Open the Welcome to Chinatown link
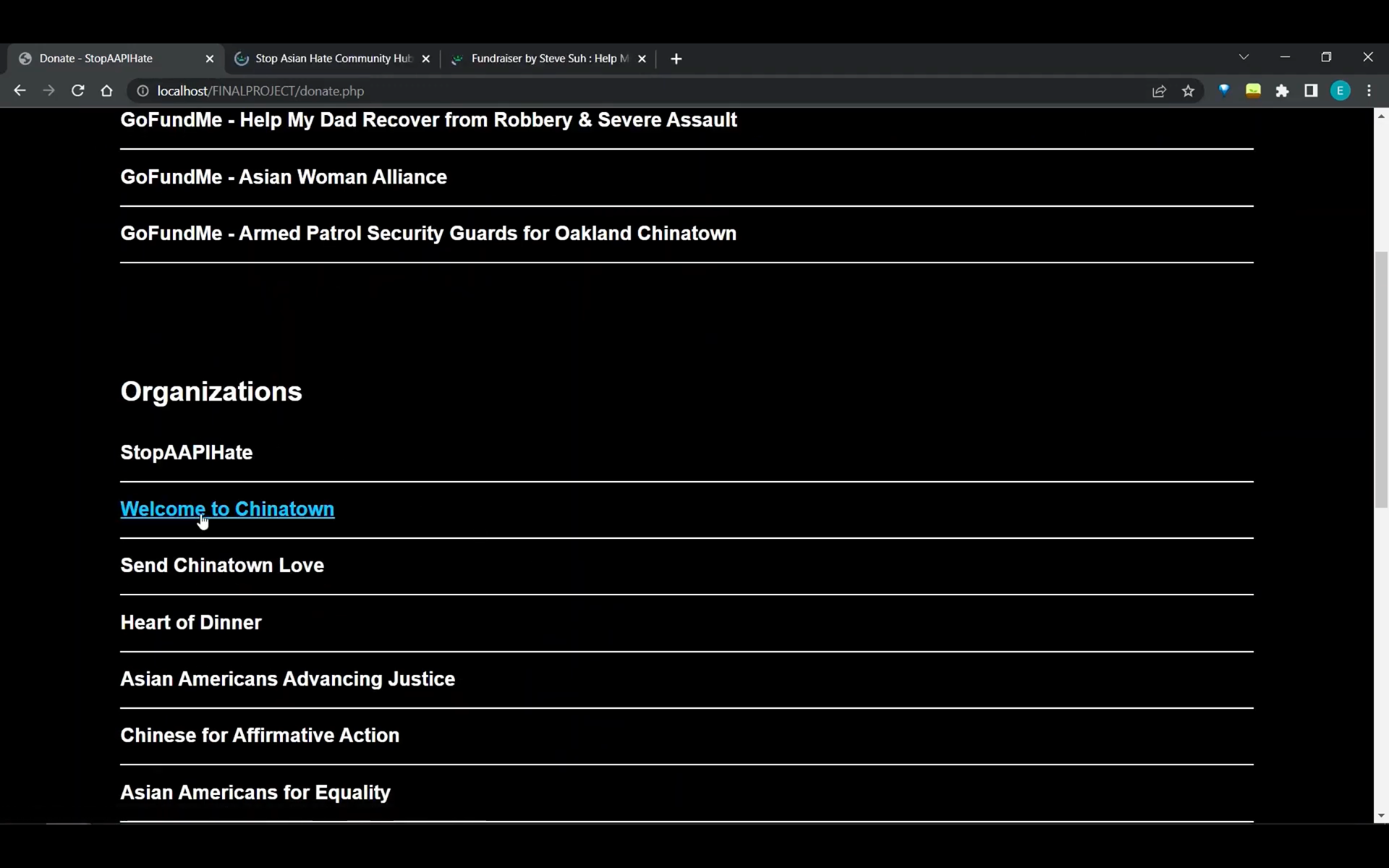The image size is (1389, 868). (x=227, y=509)
